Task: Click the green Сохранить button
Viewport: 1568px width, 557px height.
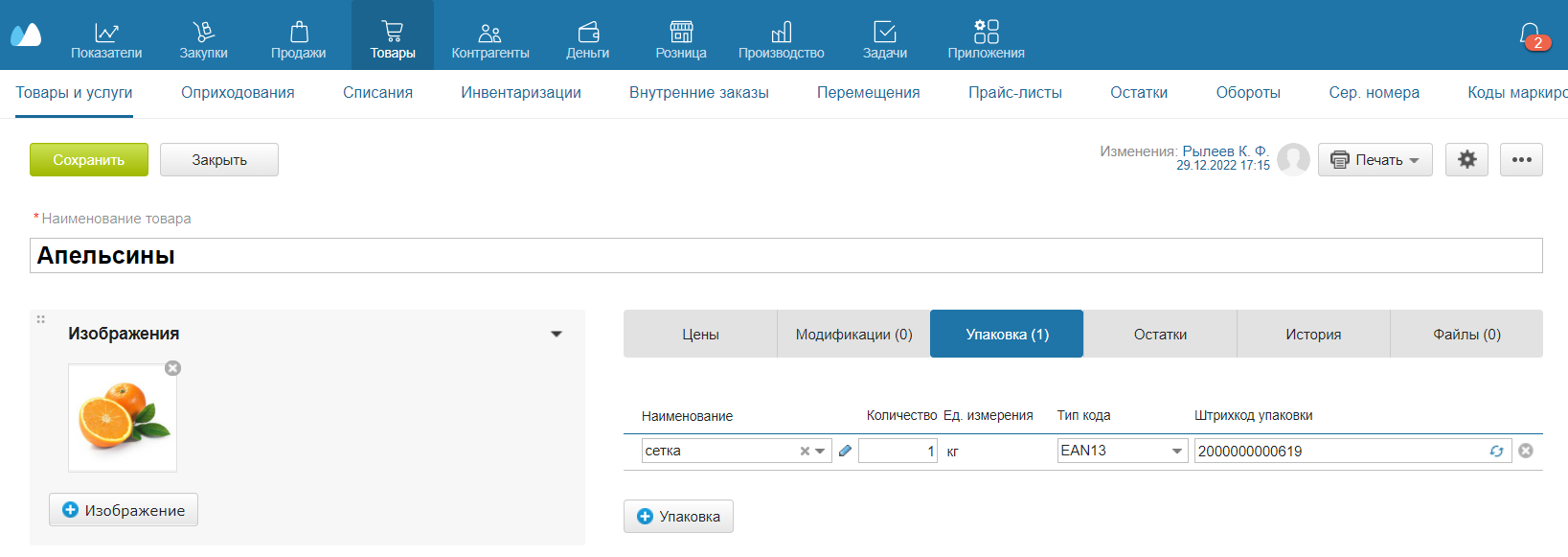Action: coord(89,160)
